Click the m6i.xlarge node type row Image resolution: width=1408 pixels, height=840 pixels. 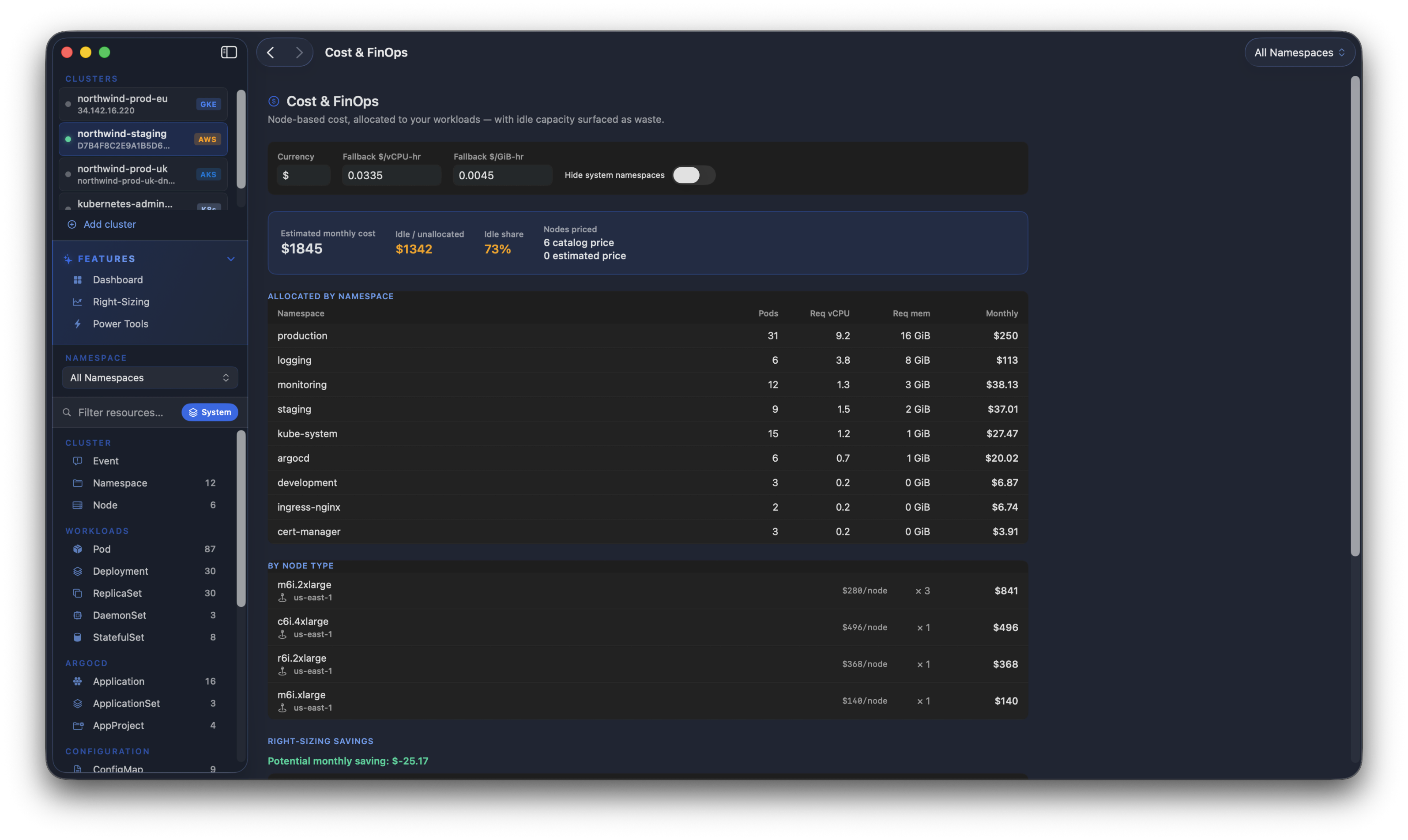648,701
